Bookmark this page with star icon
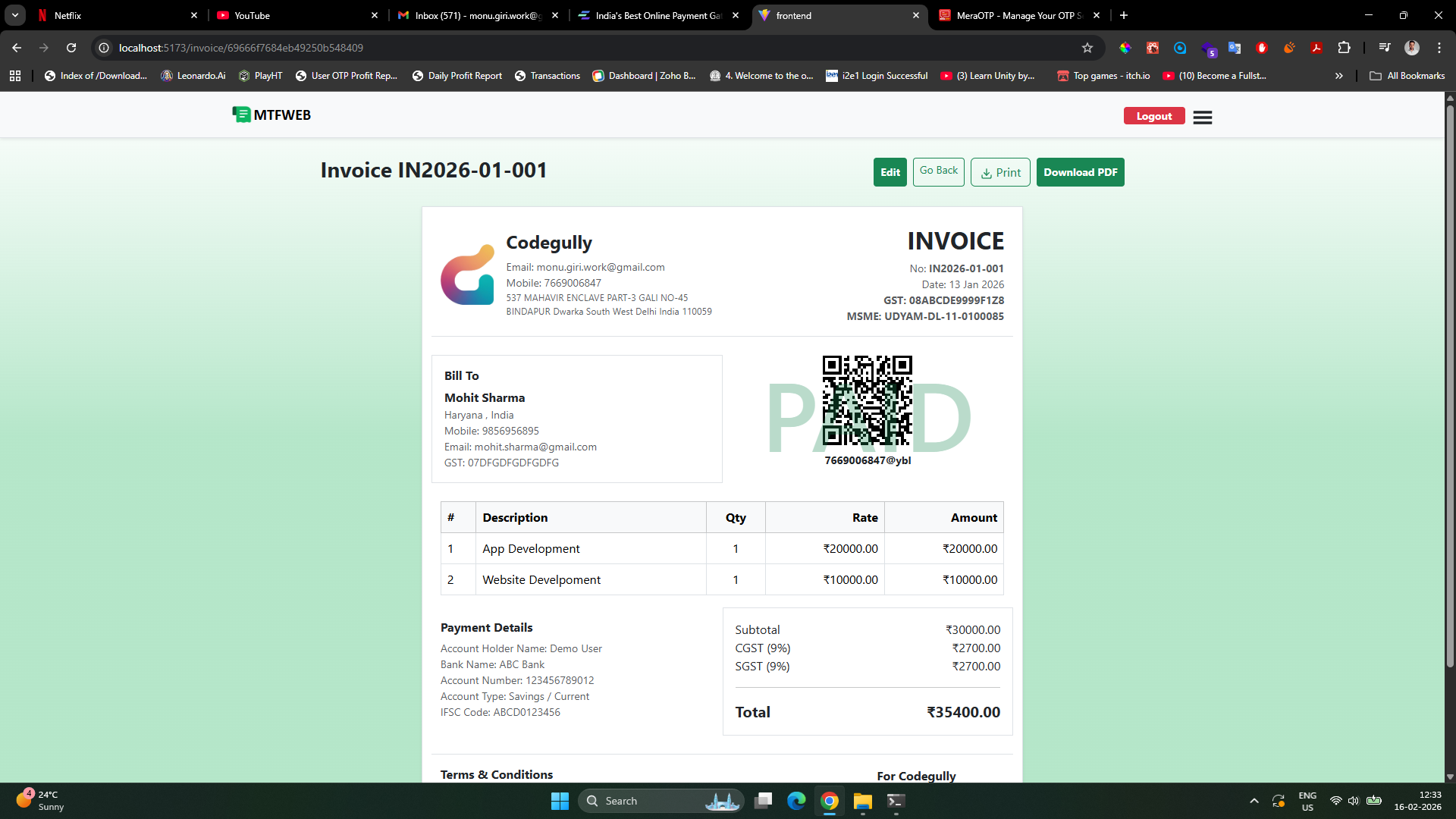 click(1087, 48)
